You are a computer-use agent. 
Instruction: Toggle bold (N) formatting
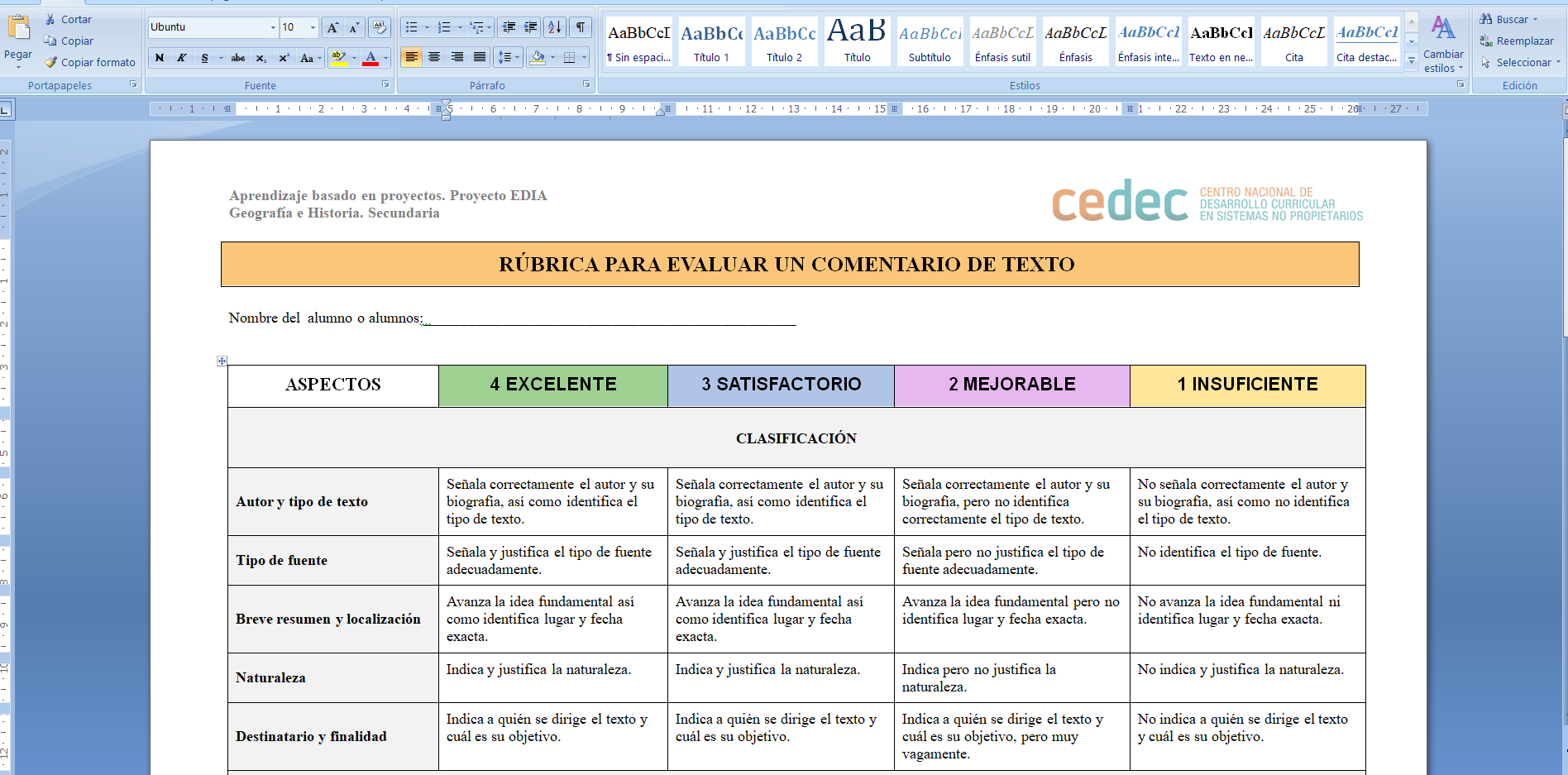point(160,58)
